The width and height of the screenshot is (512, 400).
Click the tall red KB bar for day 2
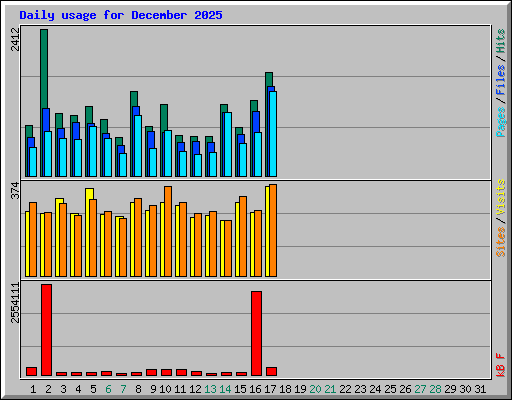coord(46,330)
